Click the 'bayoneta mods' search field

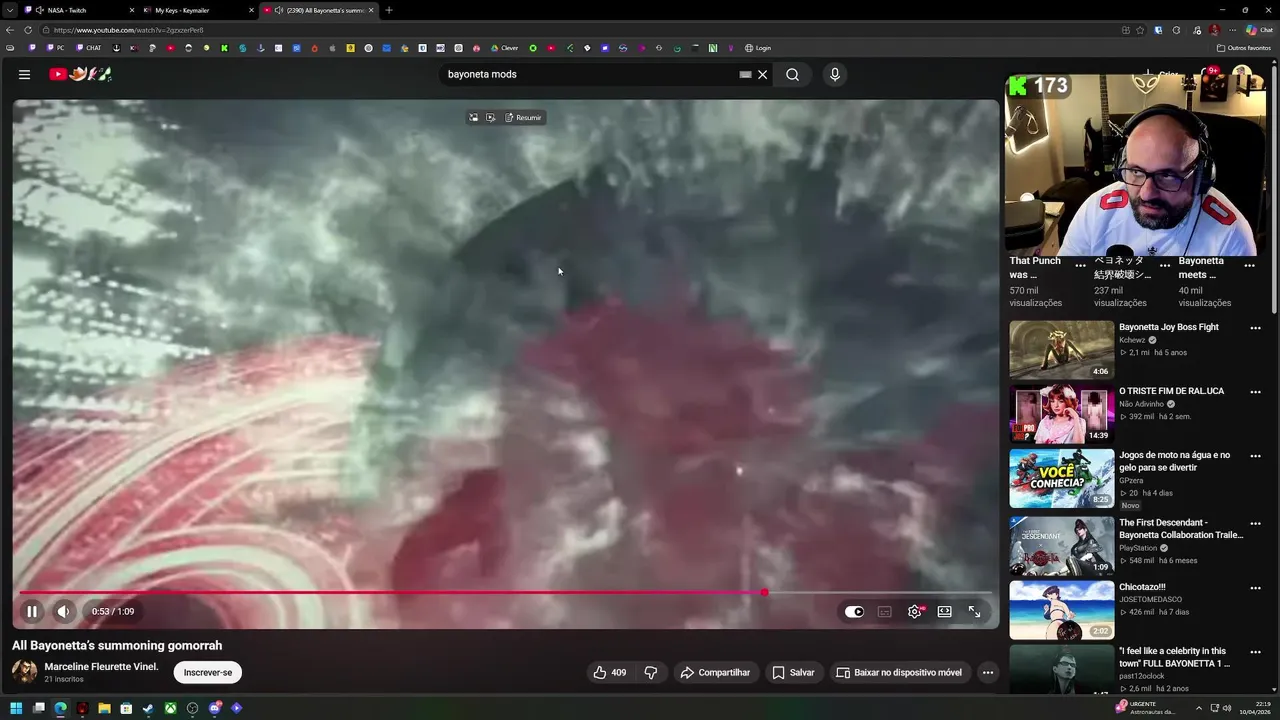point(590,74)
